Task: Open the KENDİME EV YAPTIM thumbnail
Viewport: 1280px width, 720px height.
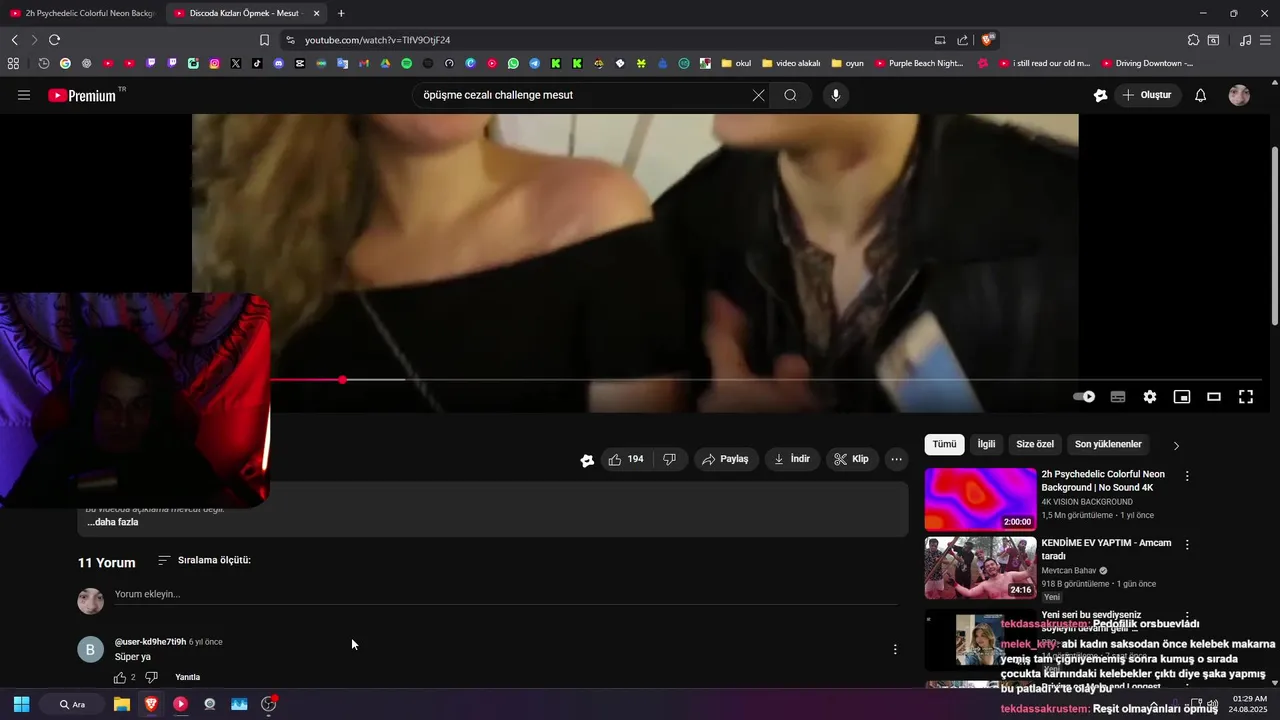Action: (x=980, y=568)
